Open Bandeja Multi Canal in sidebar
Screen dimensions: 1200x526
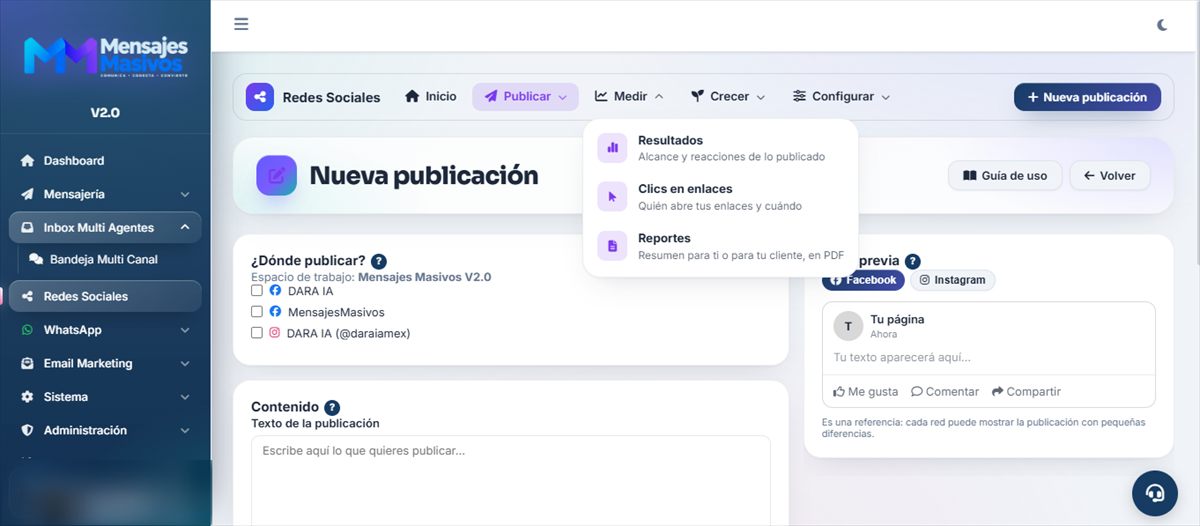(x=109, y=259)
